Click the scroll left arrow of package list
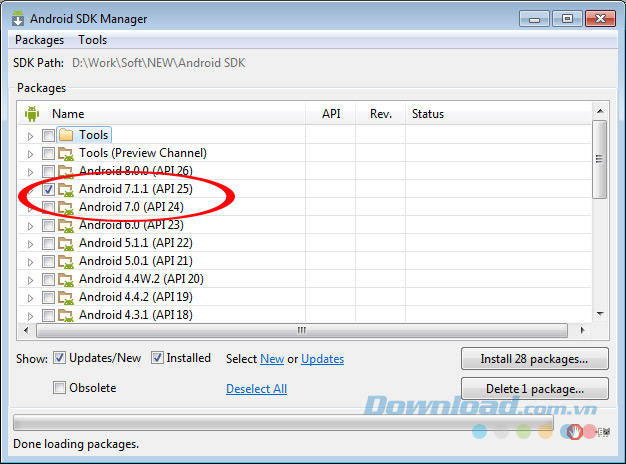This screenshot has width=626, height=464. point(26,331)
